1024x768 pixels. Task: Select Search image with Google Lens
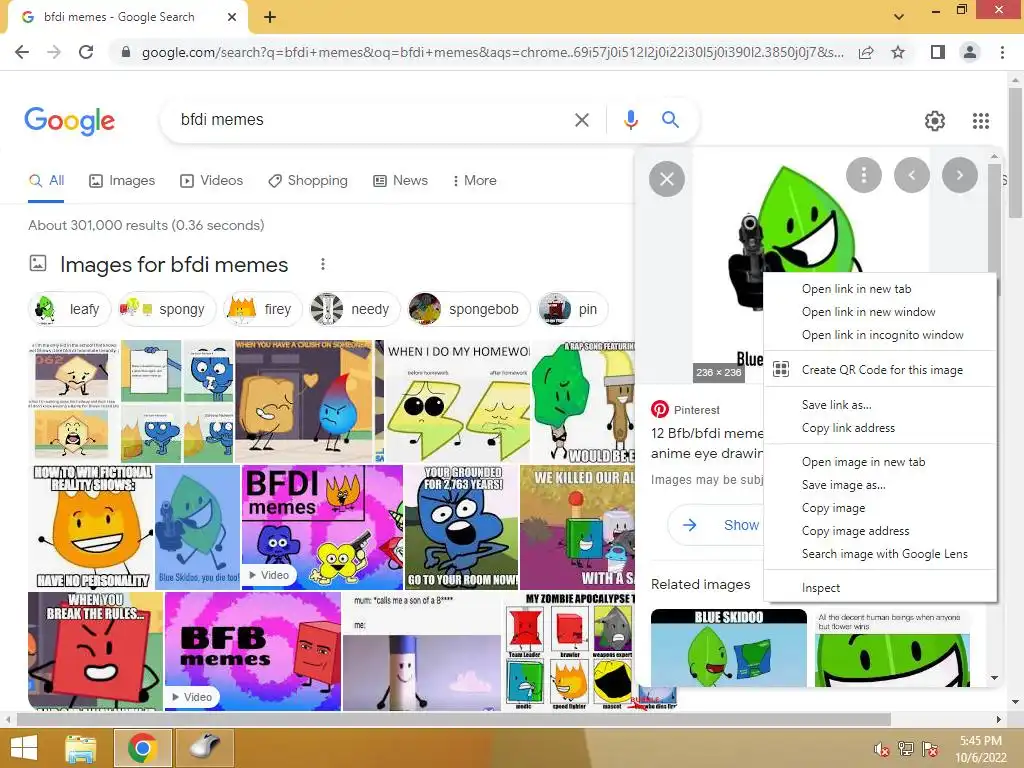(880, 553)
